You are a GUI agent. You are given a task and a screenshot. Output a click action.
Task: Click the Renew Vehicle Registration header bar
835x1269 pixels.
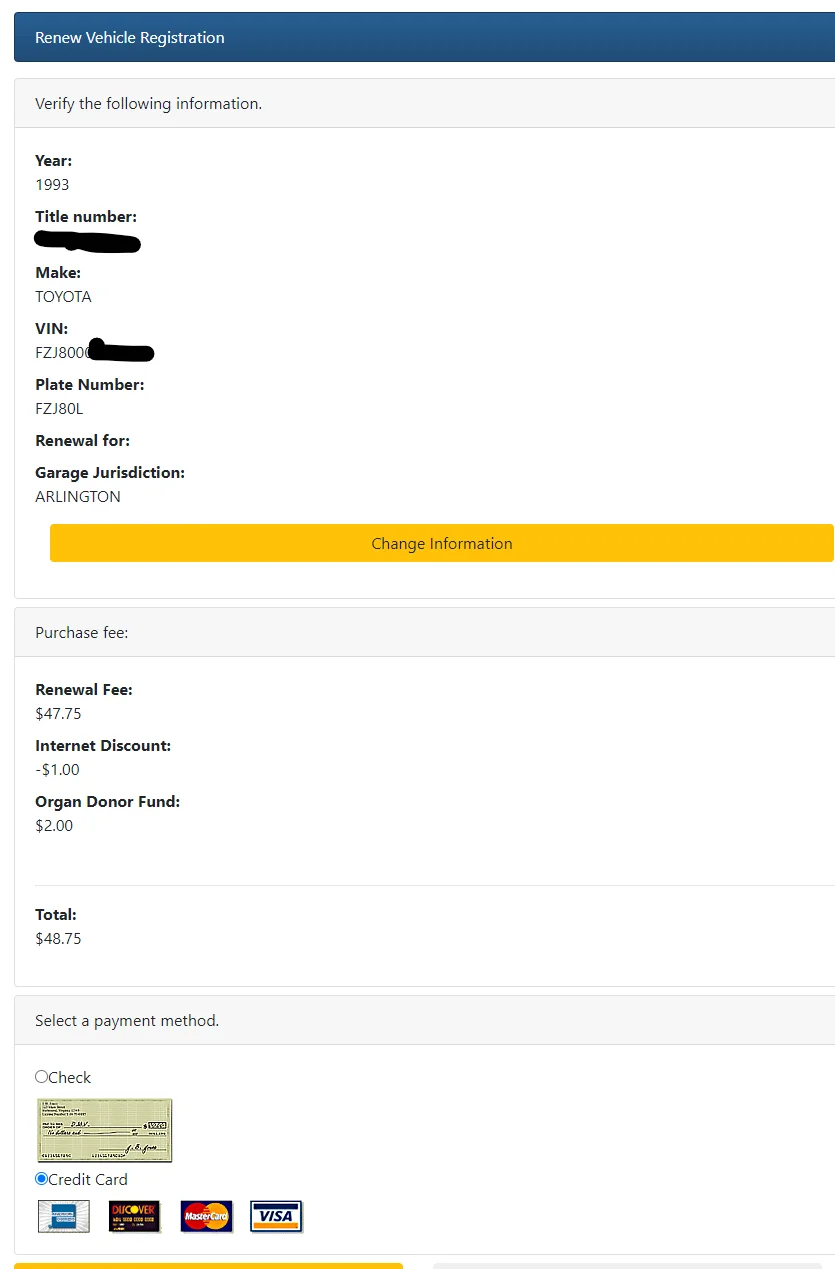(424, 37)
